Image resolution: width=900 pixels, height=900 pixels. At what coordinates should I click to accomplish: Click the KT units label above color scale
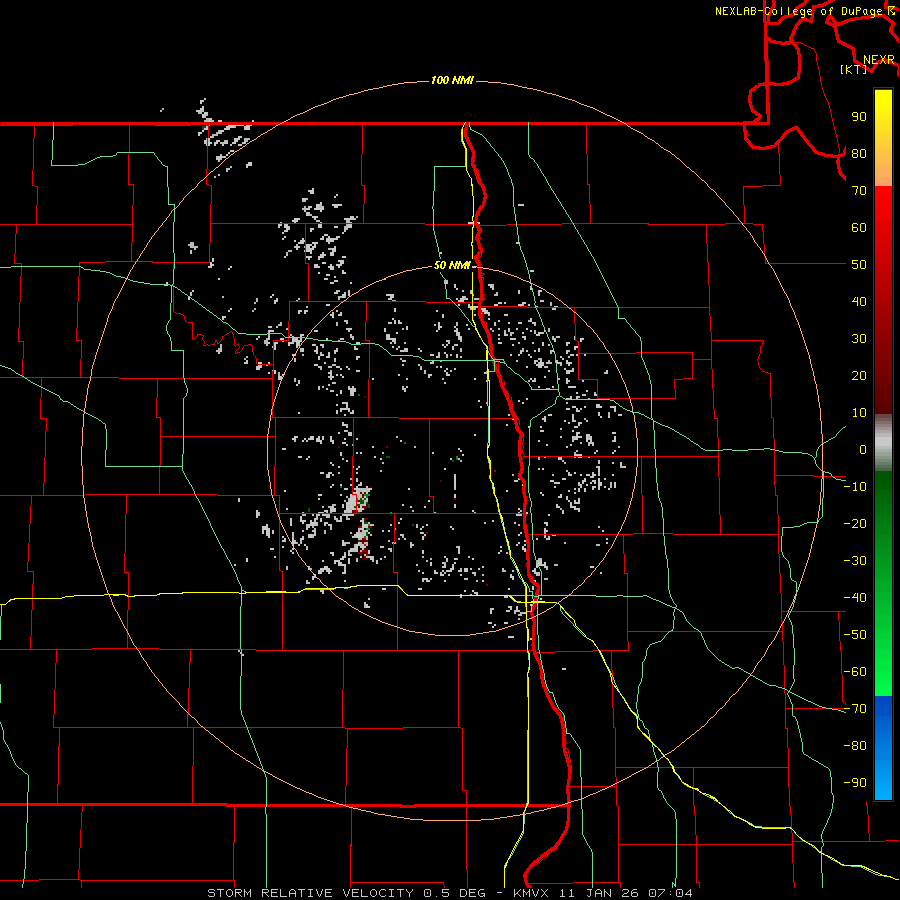[x=854, y=69]
